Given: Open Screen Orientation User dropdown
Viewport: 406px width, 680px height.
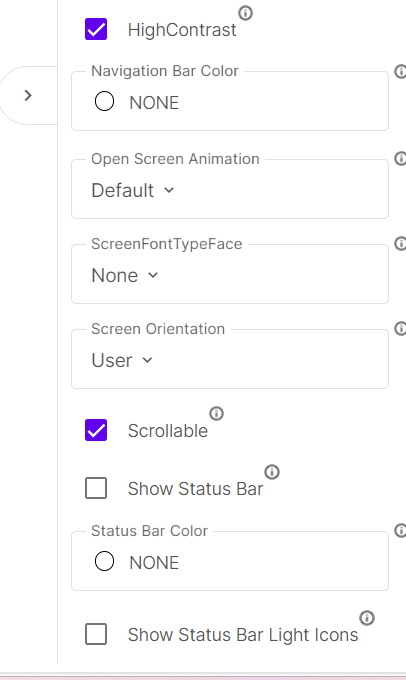Looking at the screenshot, I should click(x=122, y=360).
